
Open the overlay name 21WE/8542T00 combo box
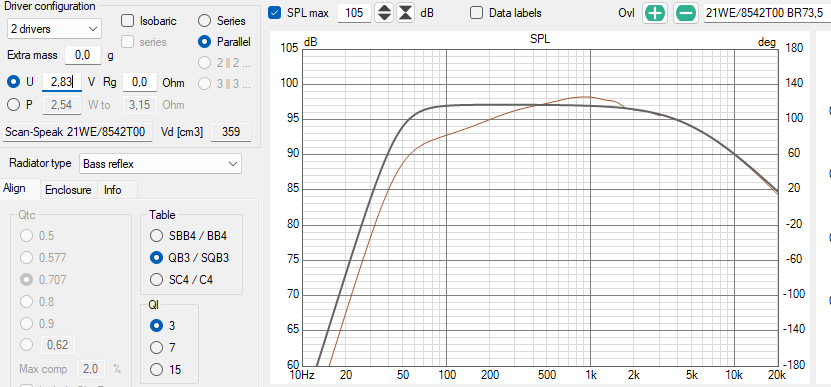[x=767, y=13]
